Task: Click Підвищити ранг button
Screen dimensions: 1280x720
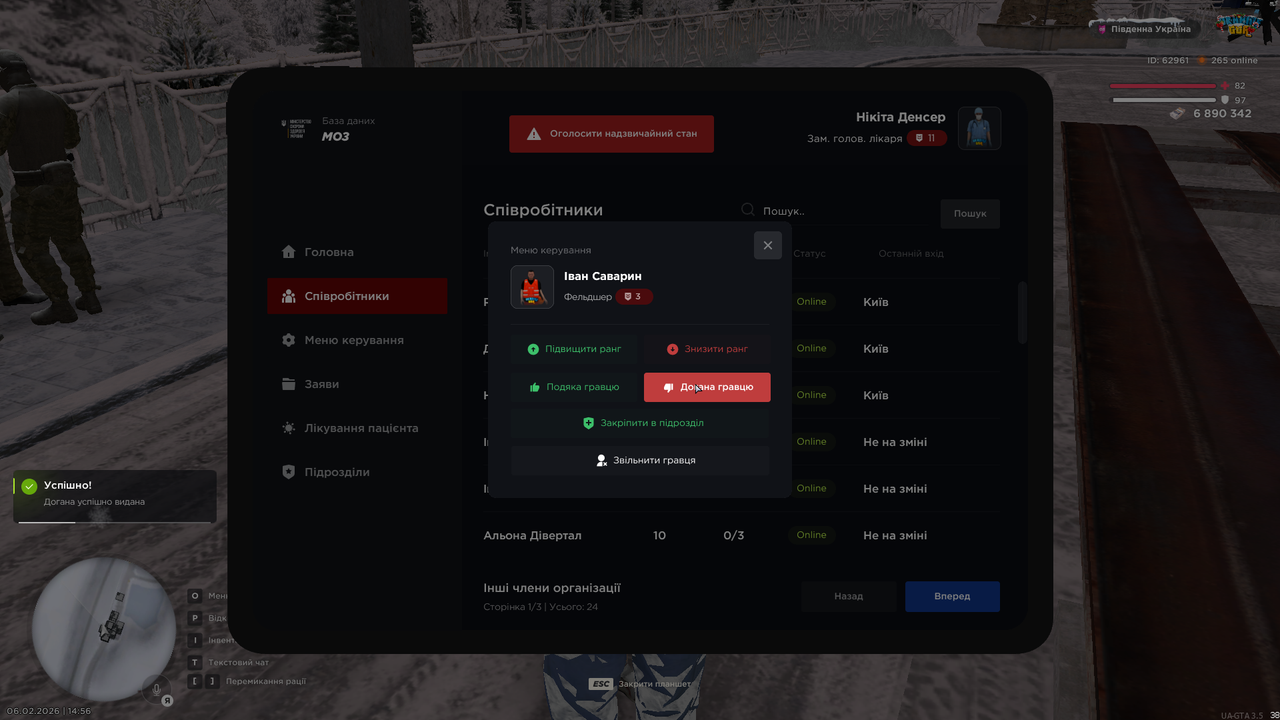Action: (x=574, y=349)
